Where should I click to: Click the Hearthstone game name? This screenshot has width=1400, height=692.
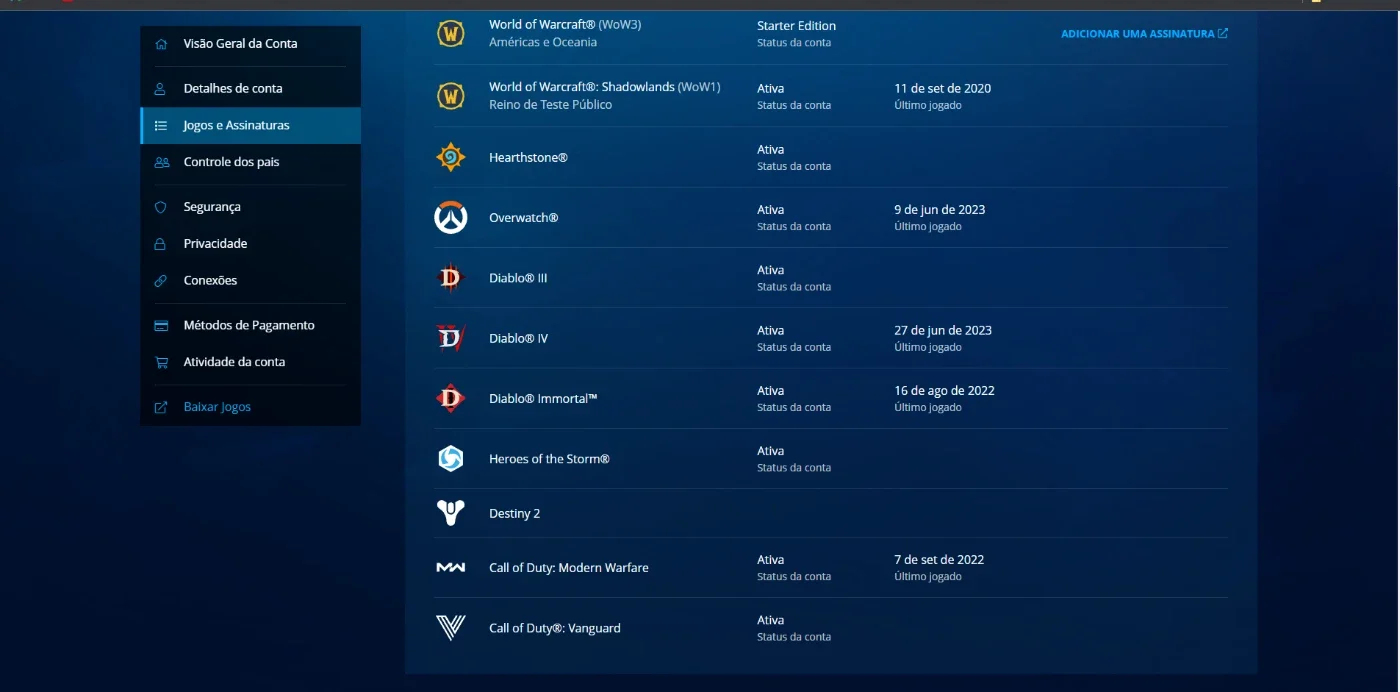(528, 158)
